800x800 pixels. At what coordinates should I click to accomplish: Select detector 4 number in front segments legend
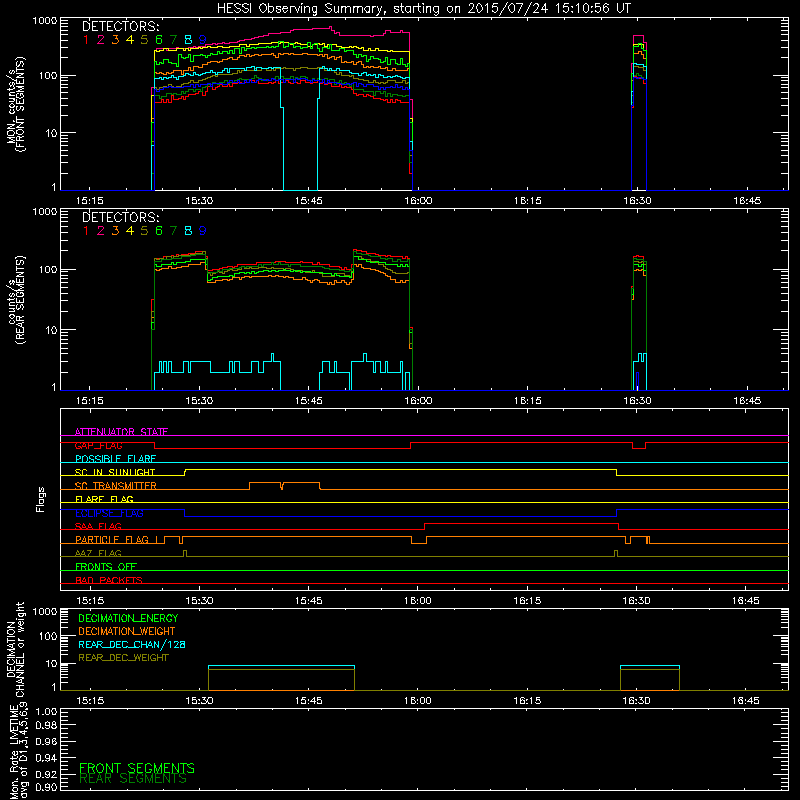click(x=130, y=40)
